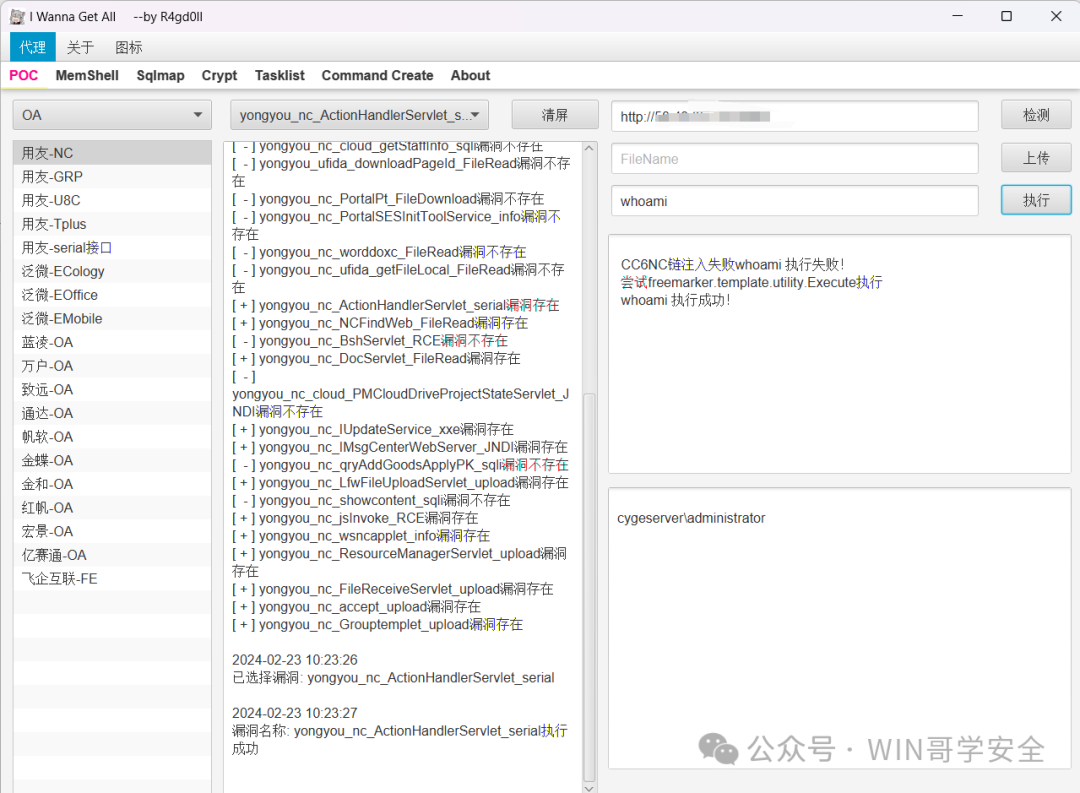Click the log panel scrollbar thumb
This screenshot has width=1080, height=793.
tap(589, 587)
